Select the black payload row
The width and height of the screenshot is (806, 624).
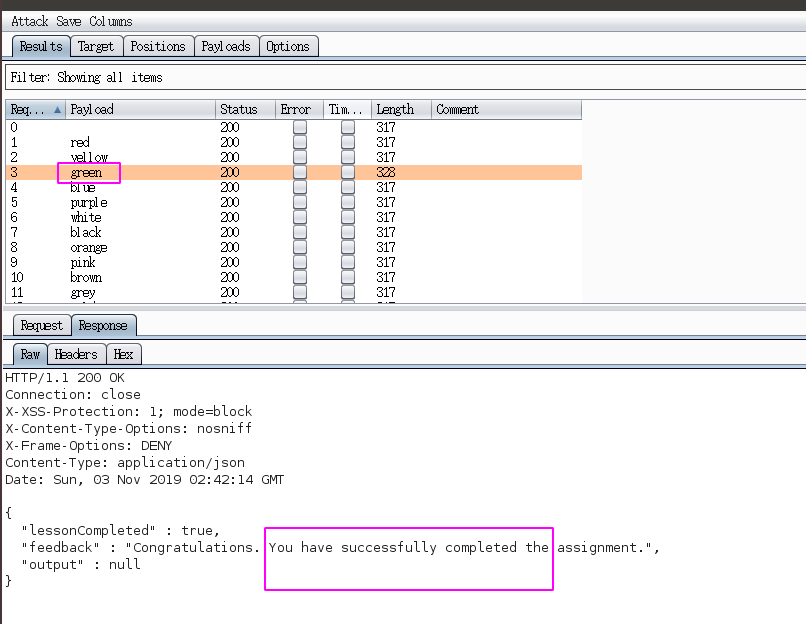coord(294,232)
